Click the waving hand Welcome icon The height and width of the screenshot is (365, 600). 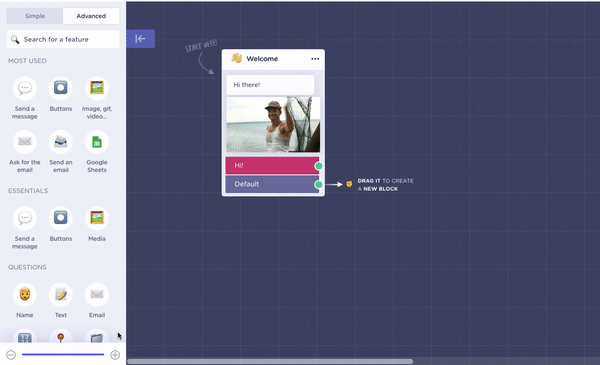236,58
